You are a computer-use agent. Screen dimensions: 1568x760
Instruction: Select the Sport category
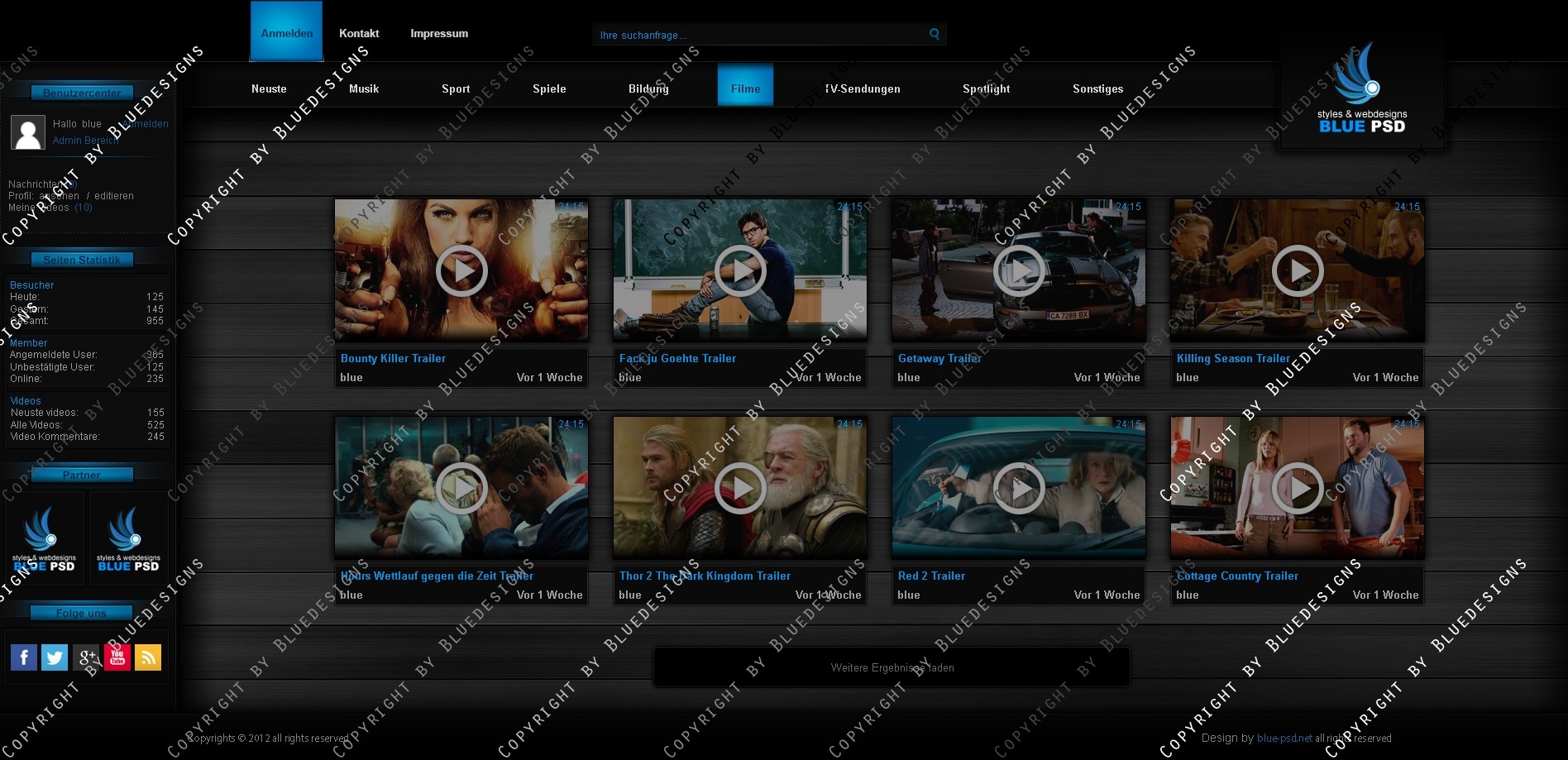tap(456, 88)
